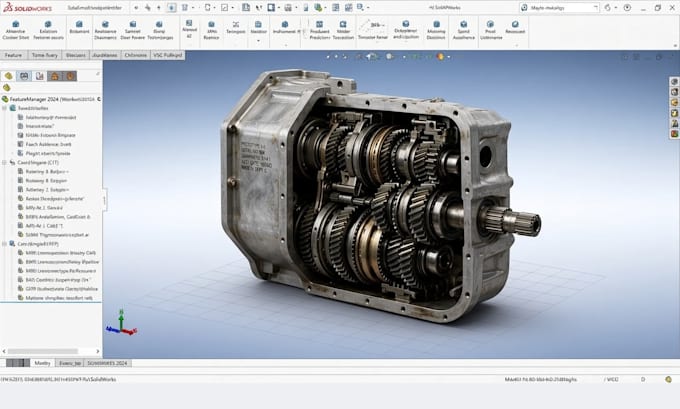The width and height of the screenshot is (680, 409).
Task: Click the 'Instument' ribbon tool
Action: (285, 27)
